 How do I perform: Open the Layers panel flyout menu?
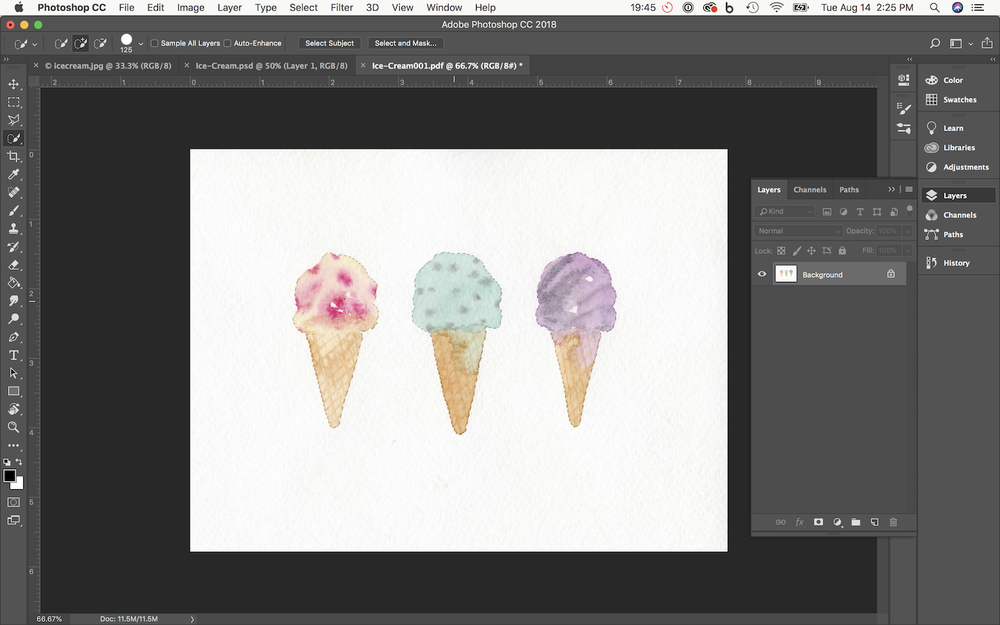click(x=908, y=189)
